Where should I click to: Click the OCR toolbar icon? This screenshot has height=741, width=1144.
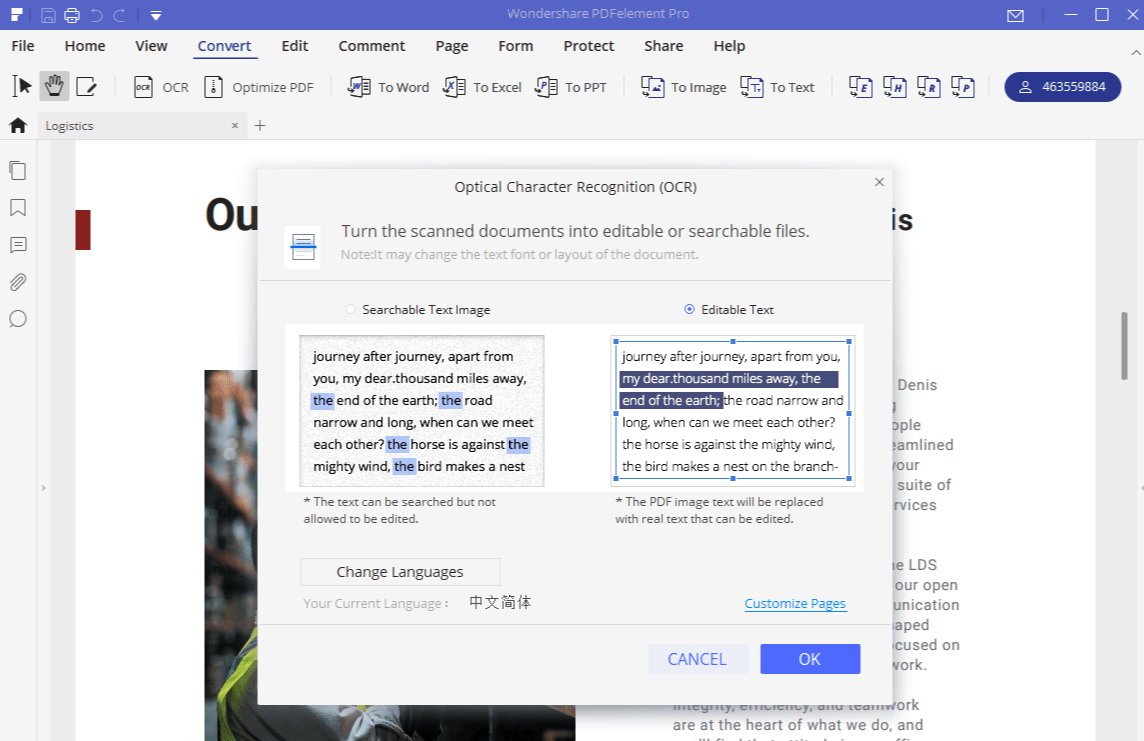(161, 87)
